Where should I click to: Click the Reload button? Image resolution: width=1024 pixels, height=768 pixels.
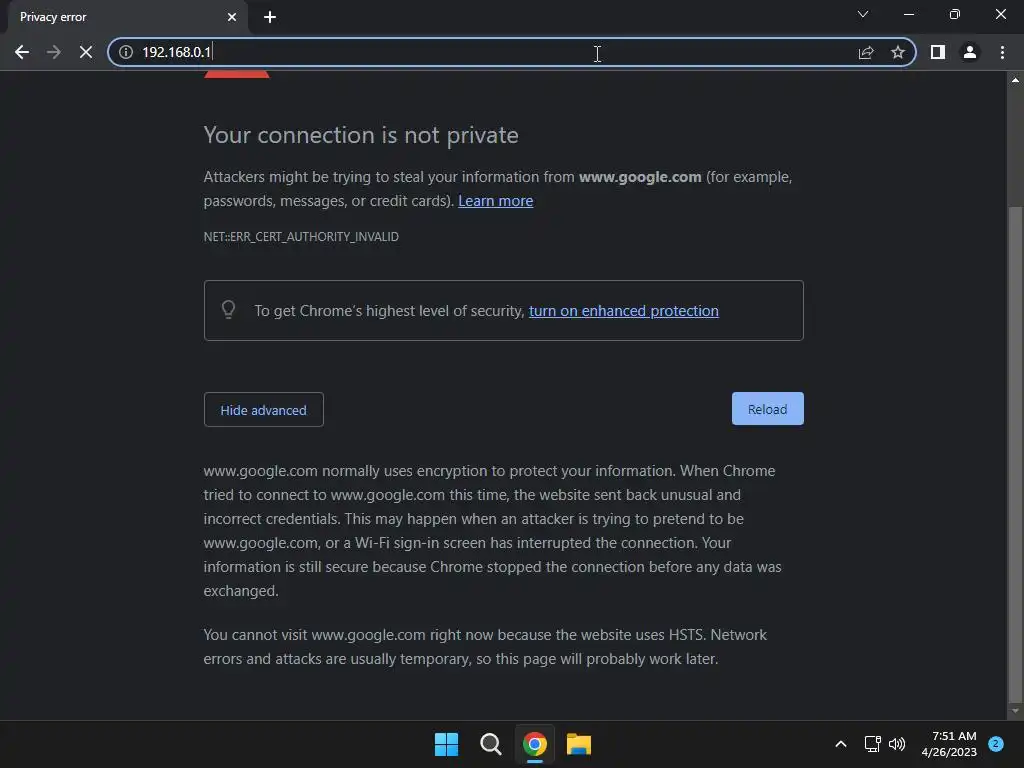(767, 409)
